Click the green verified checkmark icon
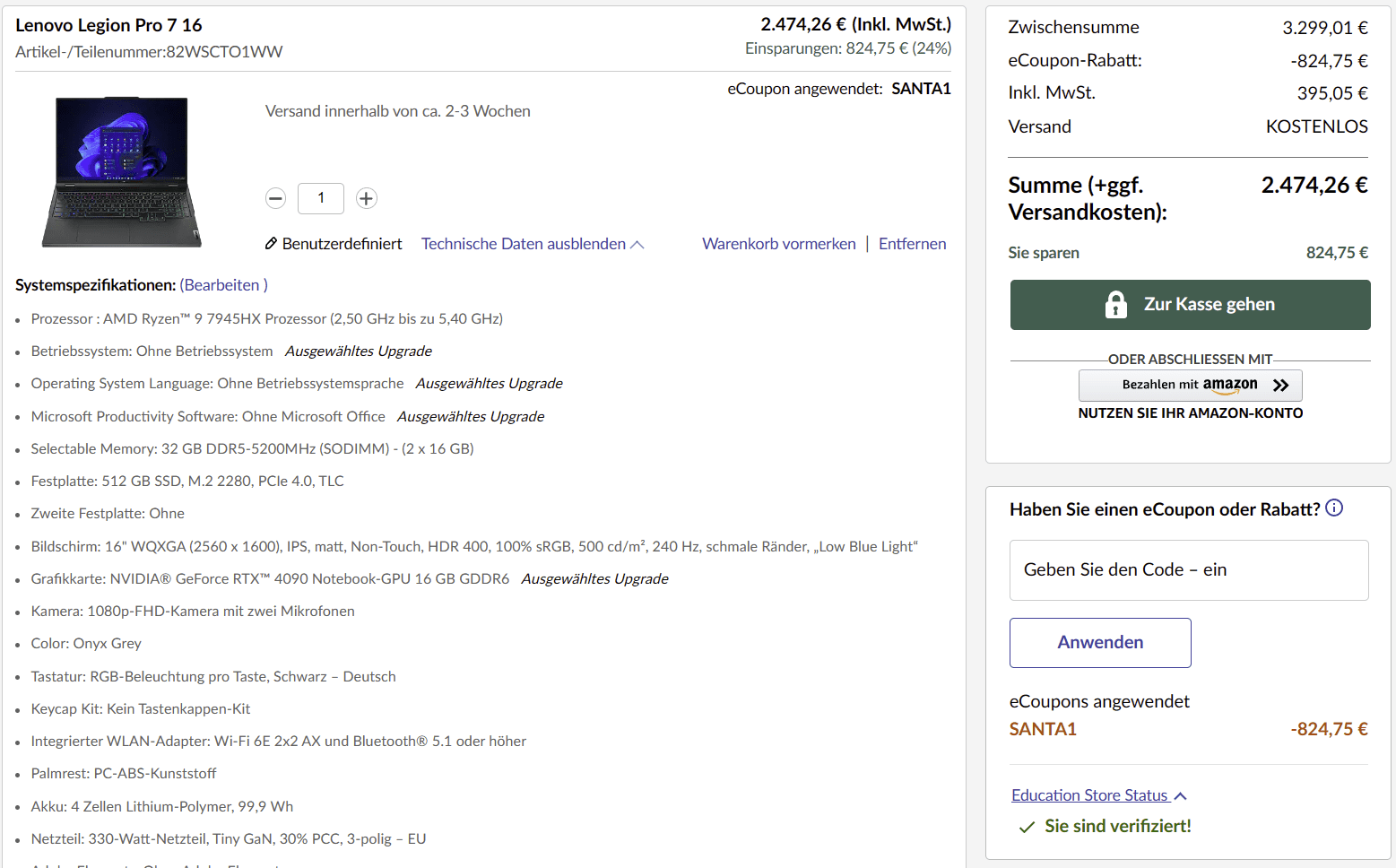1396x868 pixels. tap(1027, 827)
